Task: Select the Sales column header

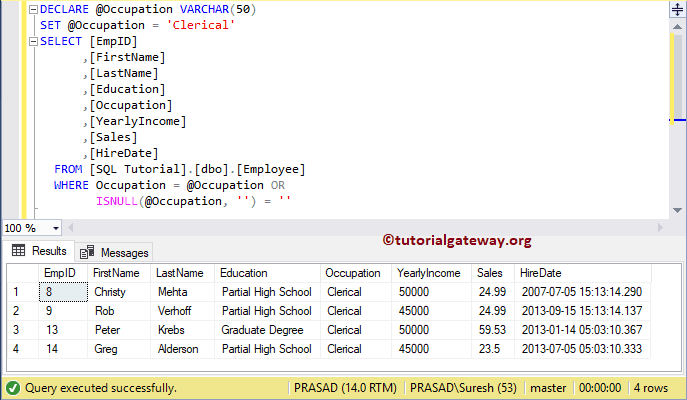Action: [493, 273]
